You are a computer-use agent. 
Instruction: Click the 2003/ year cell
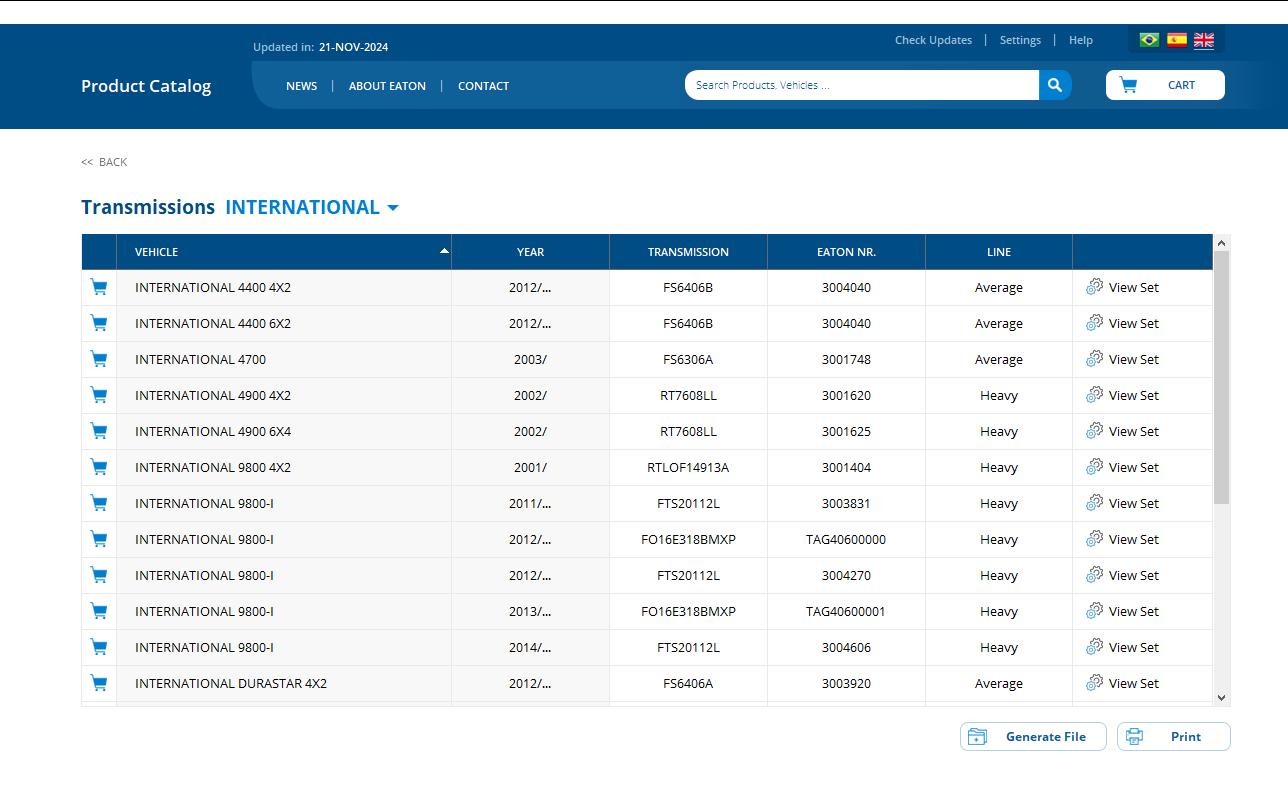tap(530, 359)
